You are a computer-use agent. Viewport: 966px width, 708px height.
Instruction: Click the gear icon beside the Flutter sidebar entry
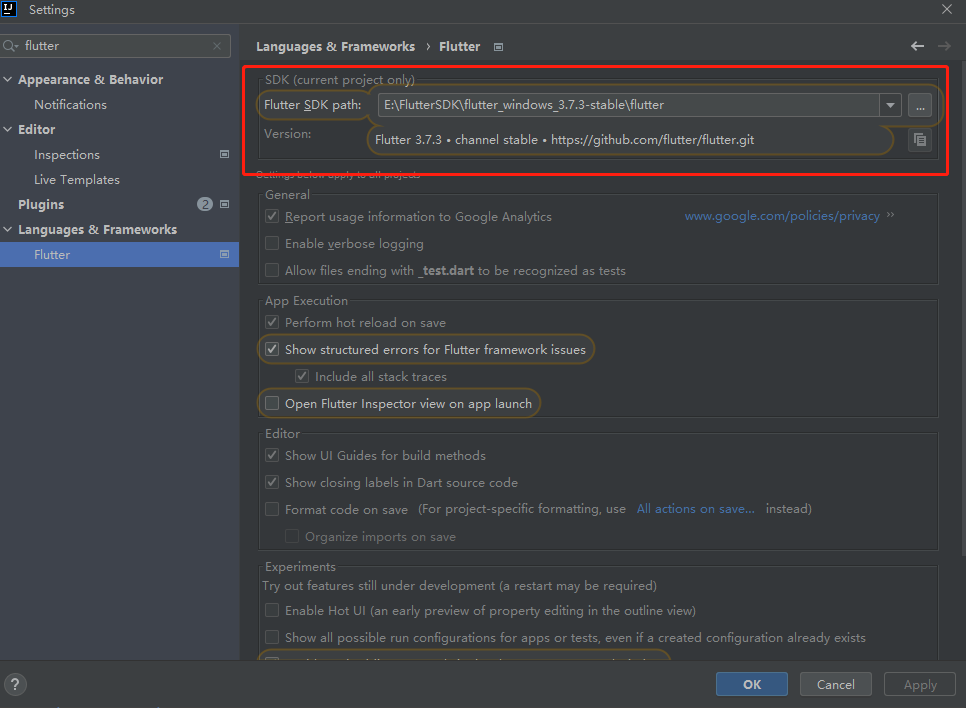point(224,254)
